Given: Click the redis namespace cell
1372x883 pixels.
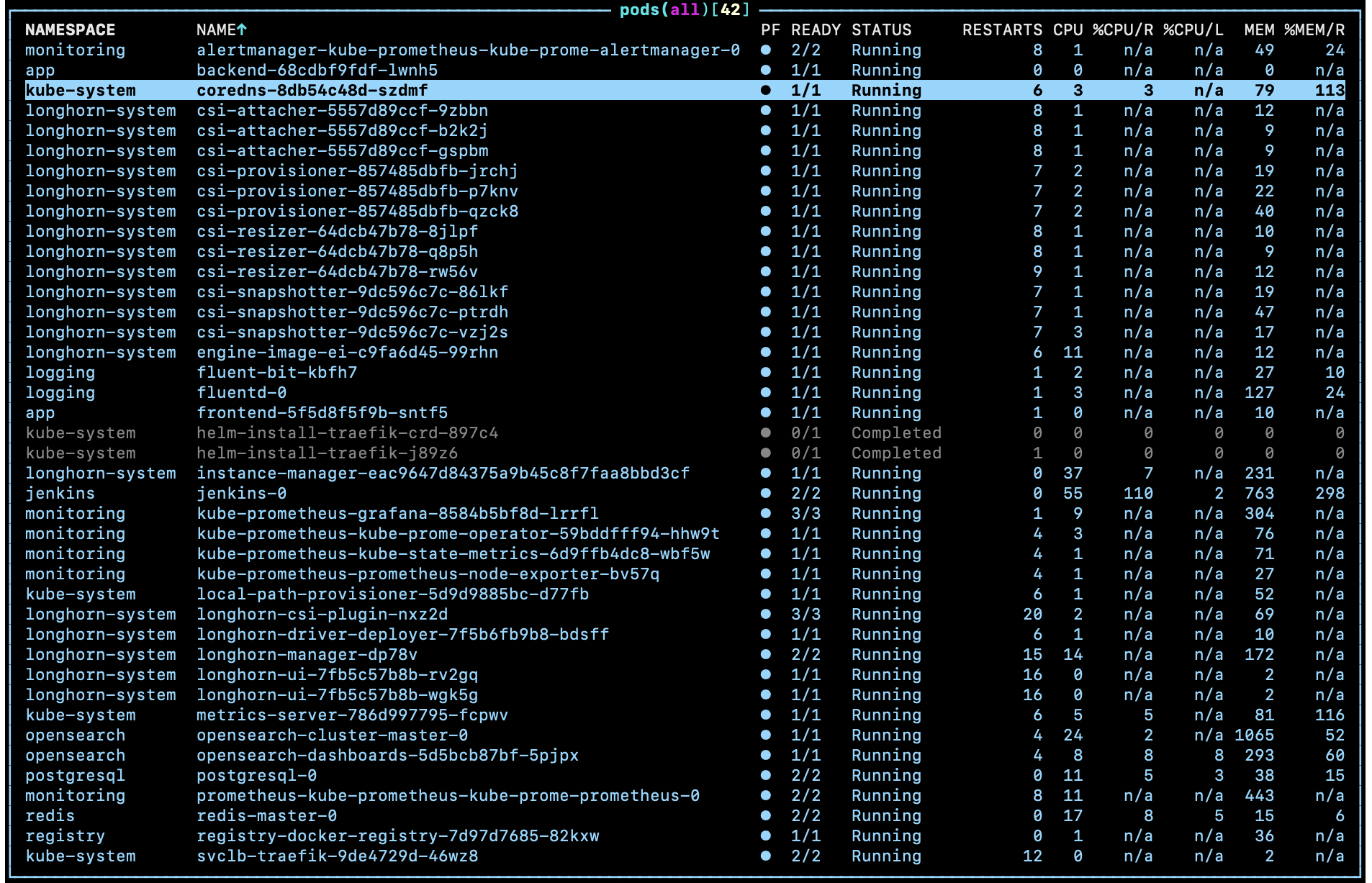Looking at the screenshot, I should pyautogui.click(x=50, y=815).
